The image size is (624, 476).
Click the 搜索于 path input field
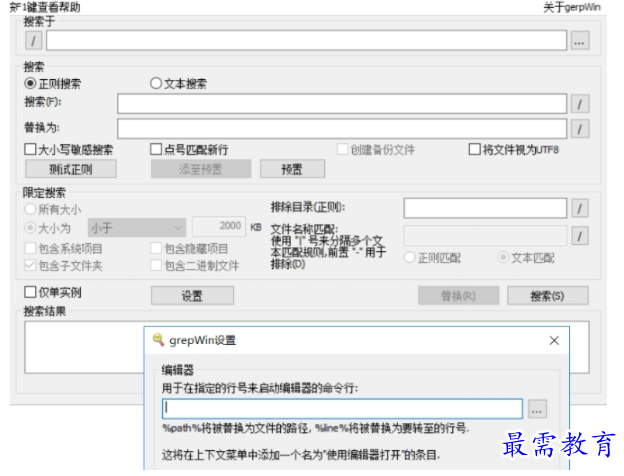pos(306,40)
